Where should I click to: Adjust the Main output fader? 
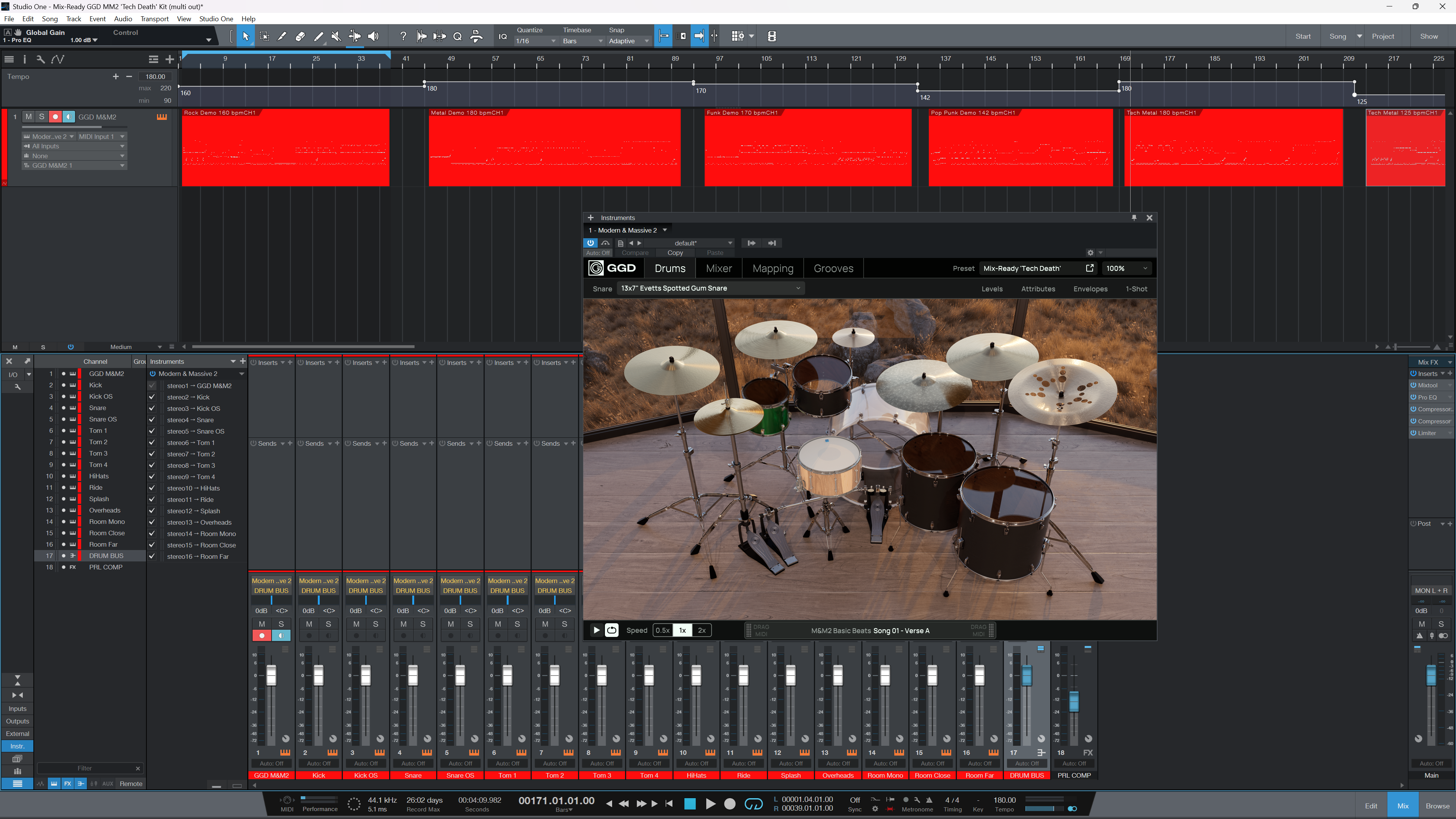point(1431,676)
